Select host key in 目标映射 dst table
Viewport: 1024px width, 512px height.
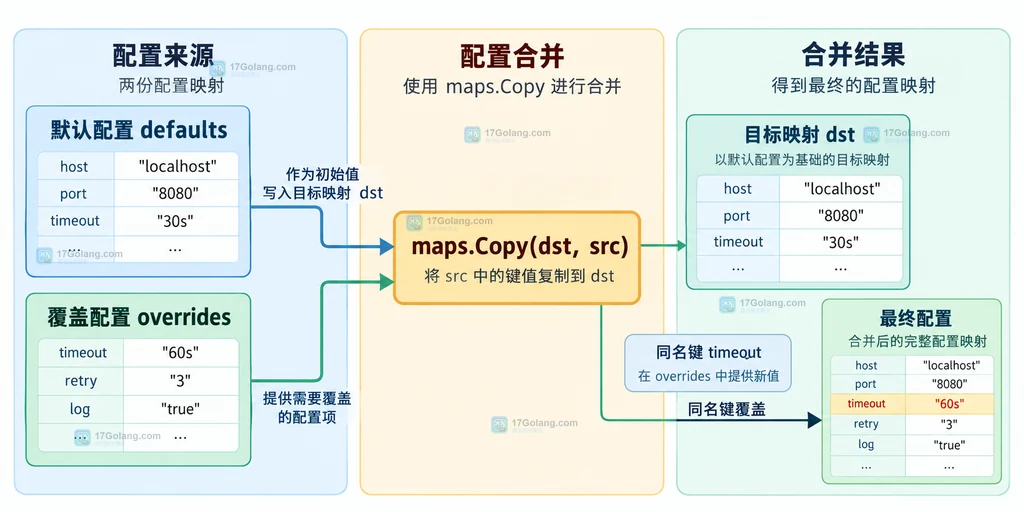738,189
